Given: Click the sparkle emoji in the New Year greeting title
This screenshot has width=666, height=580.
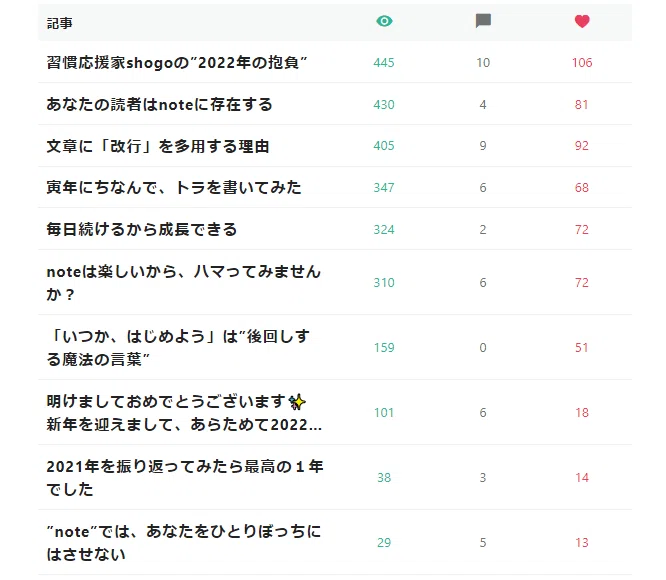Looking at the screenshot, I should (297, 402).
